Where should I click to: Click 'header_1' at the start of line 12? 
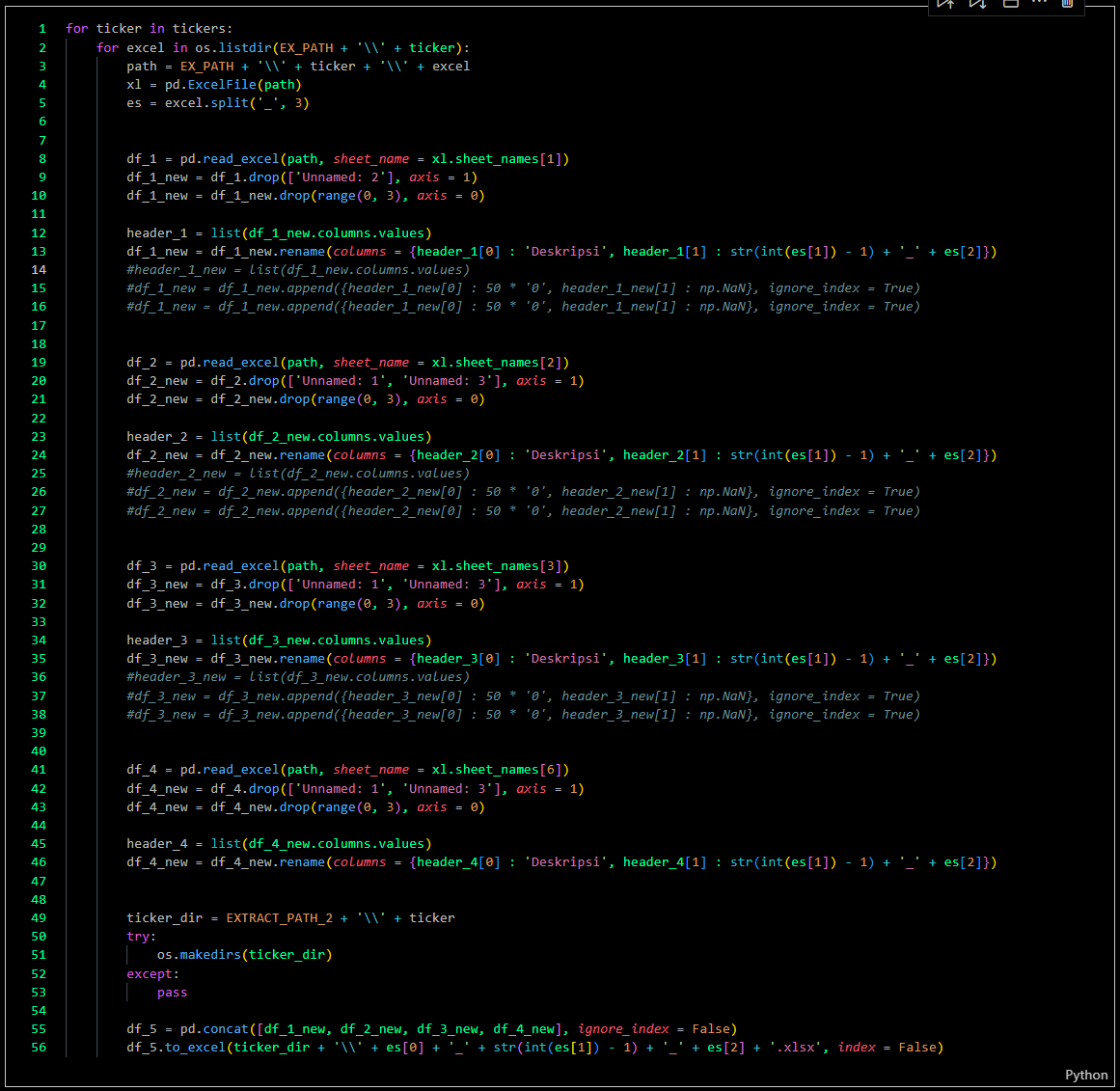click(157, 232)
